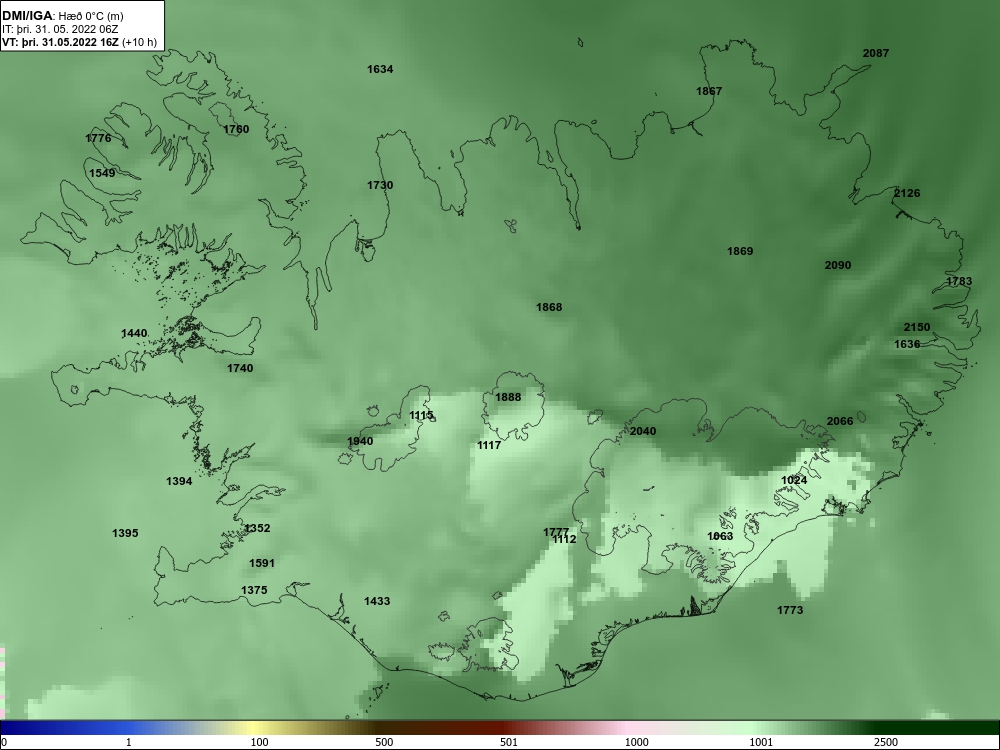Select the 1001 label on the color scale

(x=761, y=742)
